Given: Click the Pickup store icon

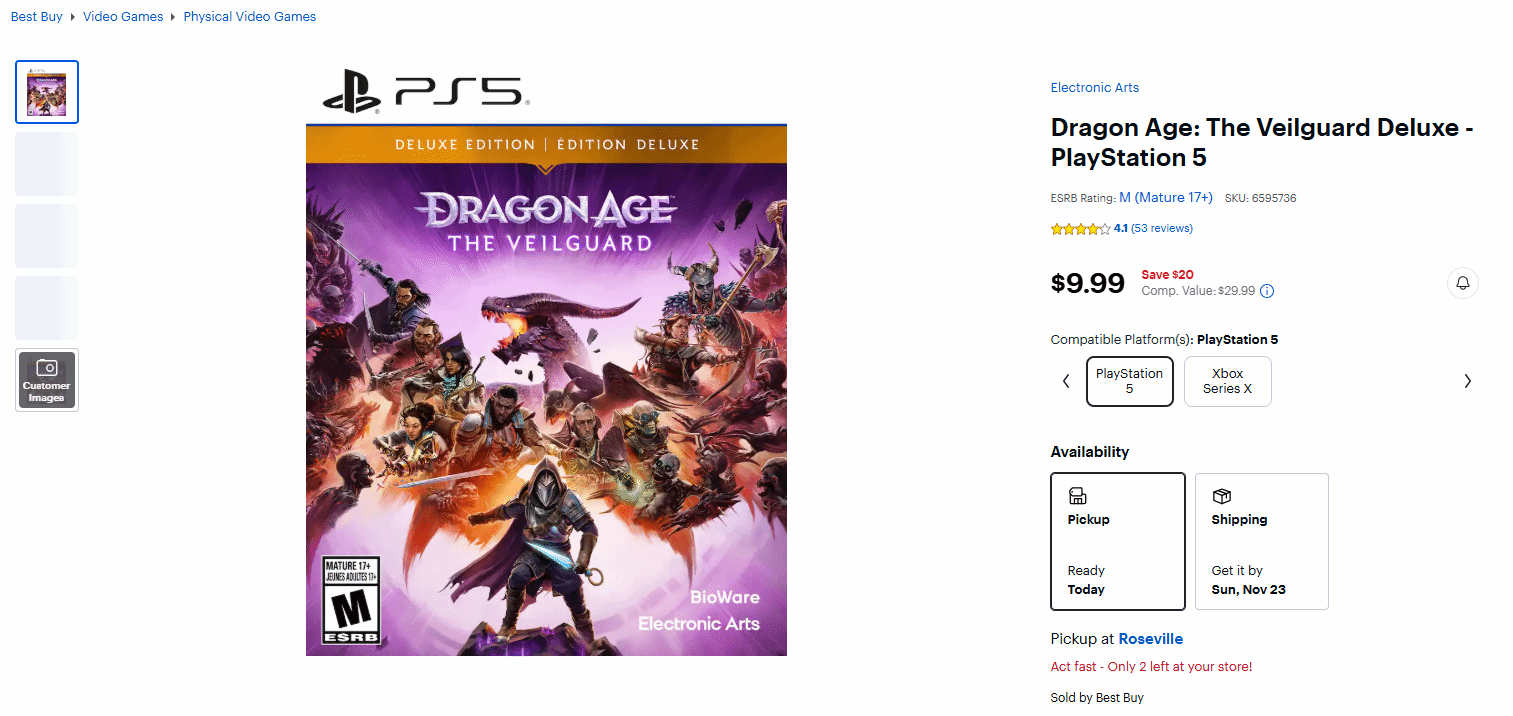Looking at the screenshot, I should pyautogui.click(x=1077, y=496).
